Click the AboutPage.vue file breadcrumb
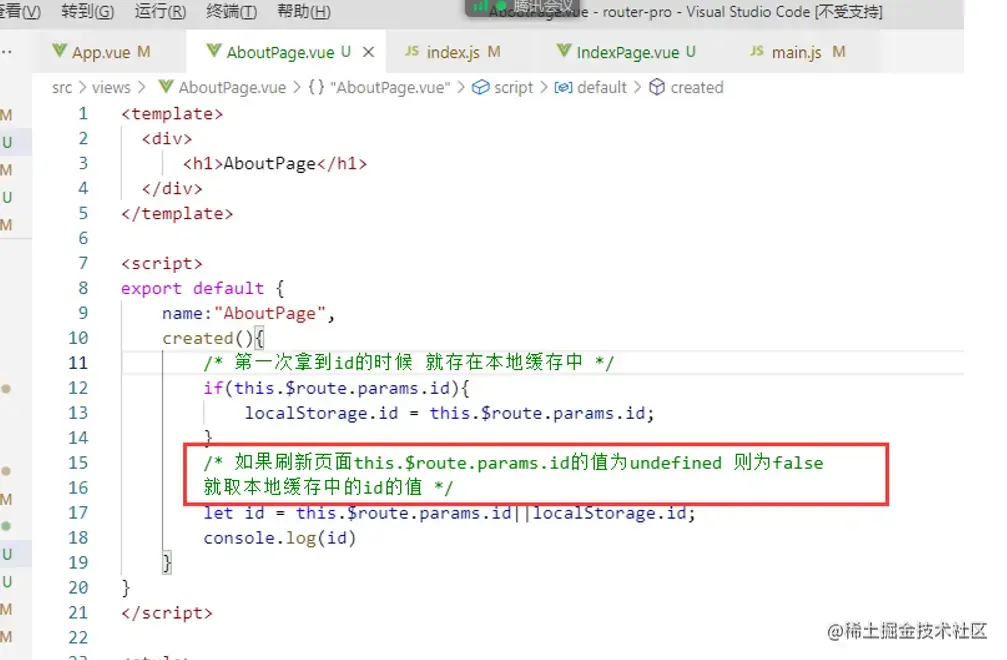Screen dimensions: 1007x660 coord(232,87)
